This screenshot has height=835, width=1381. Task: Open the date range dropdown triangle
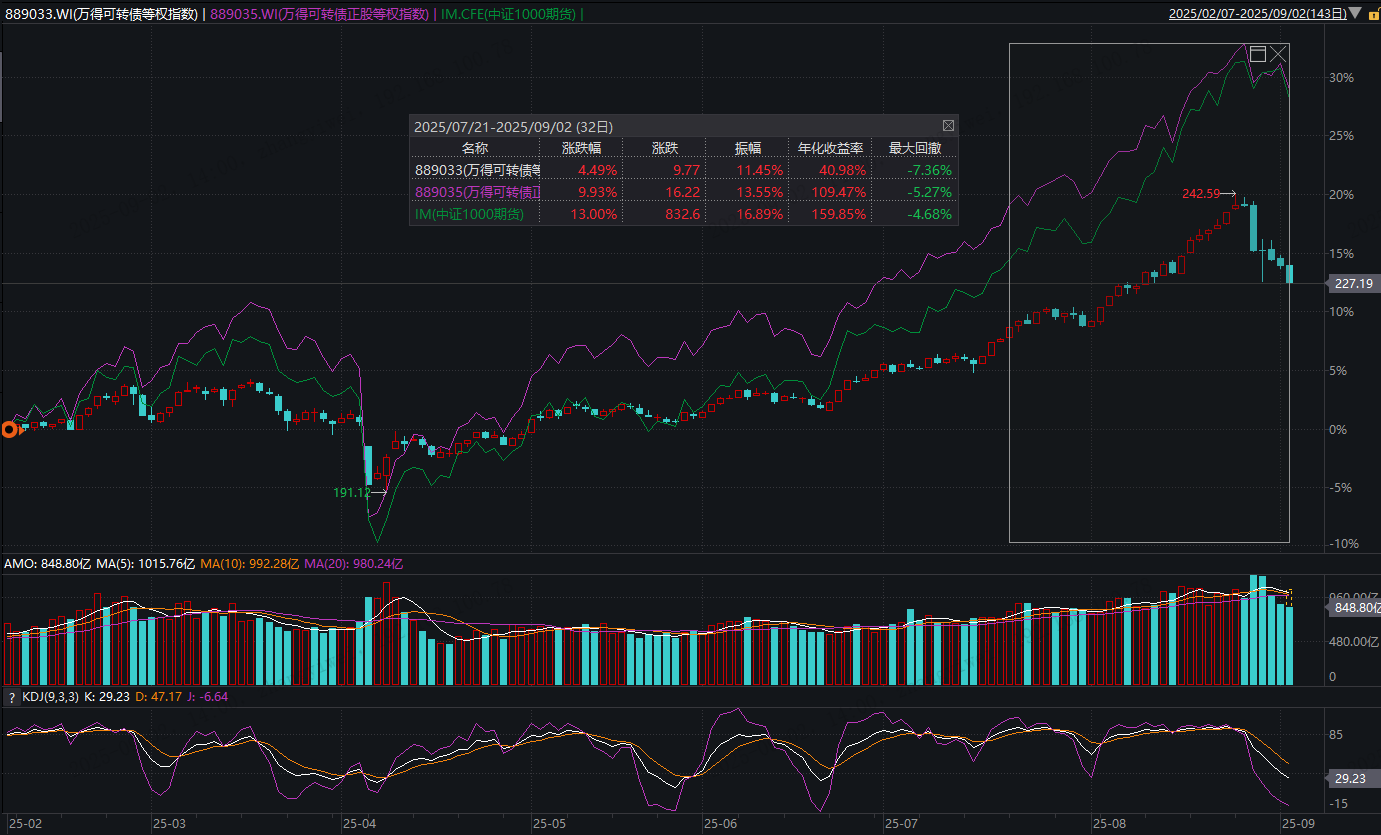point(1354,14)
